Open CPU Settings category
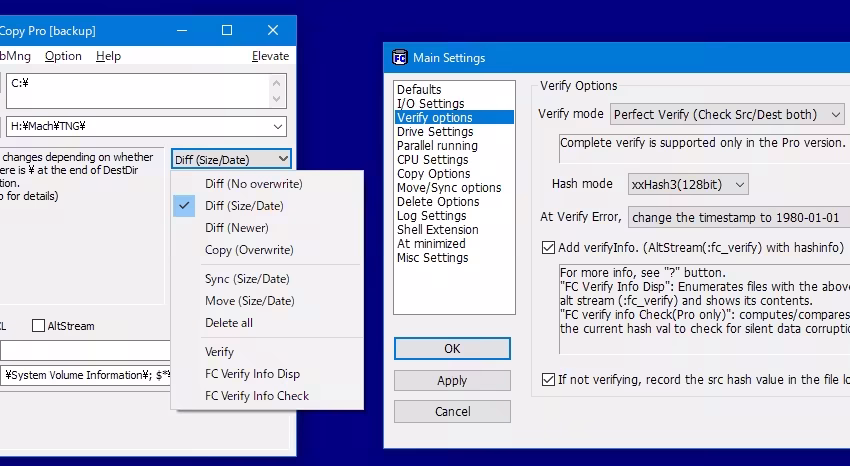The width and height of the screenshot is (850, 466). [x=454, y=160]
